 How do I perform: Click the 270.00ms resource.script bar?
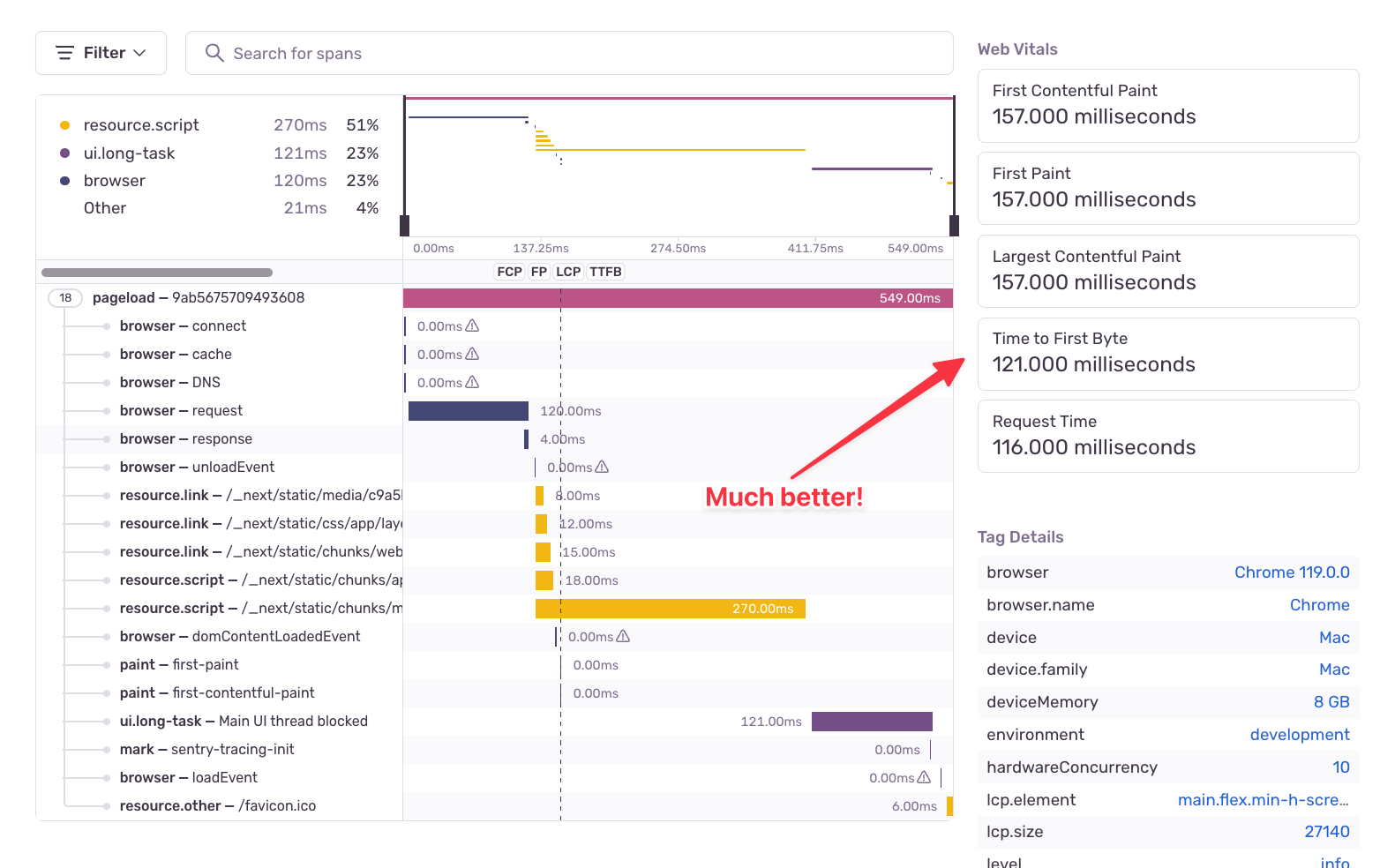point(671,609)
